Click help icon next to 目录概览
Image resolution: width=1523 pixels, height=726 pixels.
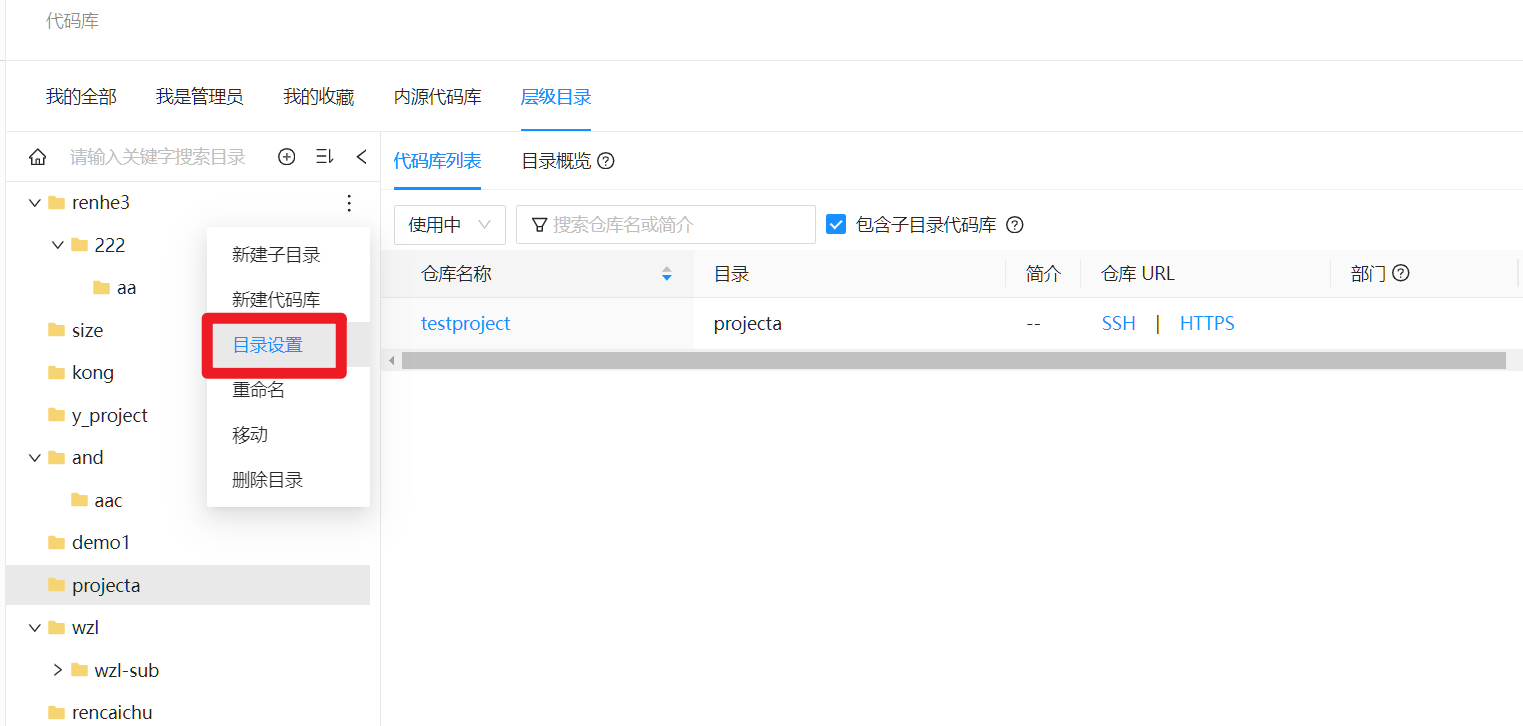tap(606, 161)
